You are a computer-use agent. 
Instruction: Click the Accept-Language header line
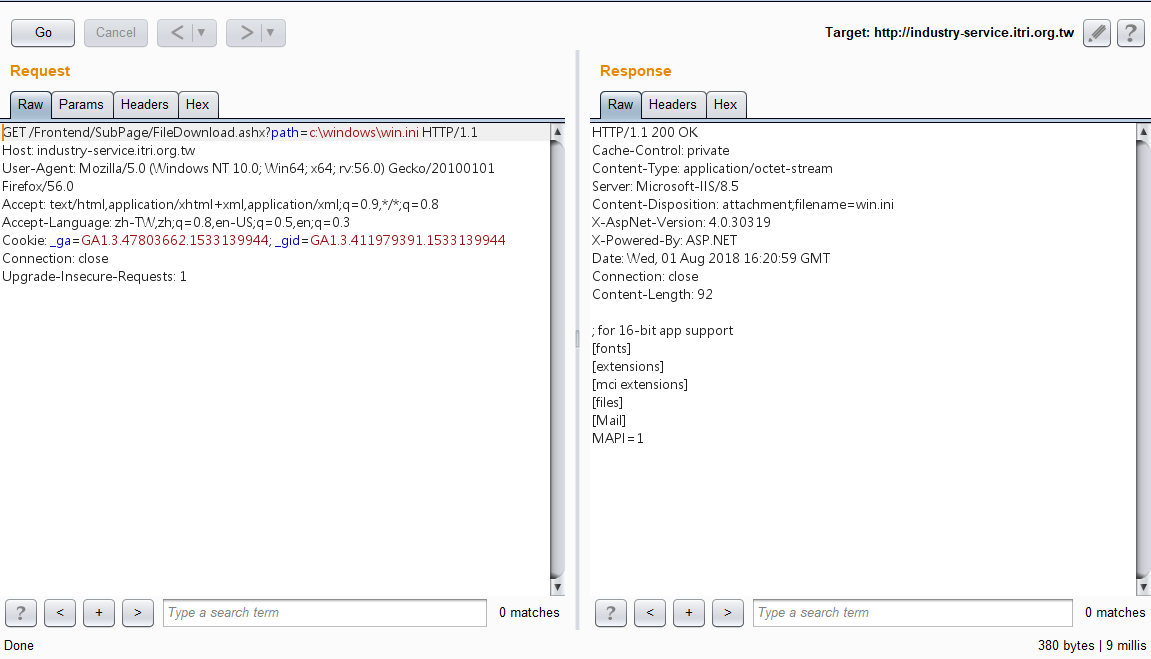176,222
